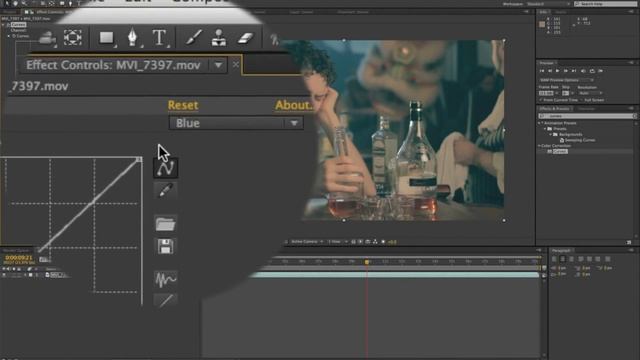Open the Active Camera view dropdown

click(307, 242)
